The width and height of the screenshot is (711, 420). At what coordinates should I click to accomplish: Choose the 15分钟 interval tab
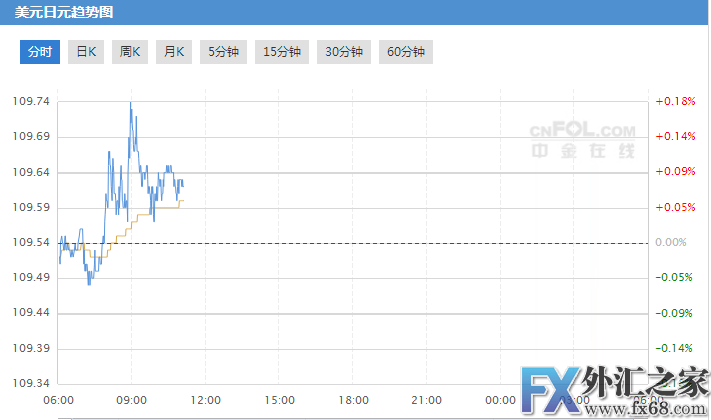point(282,52)
